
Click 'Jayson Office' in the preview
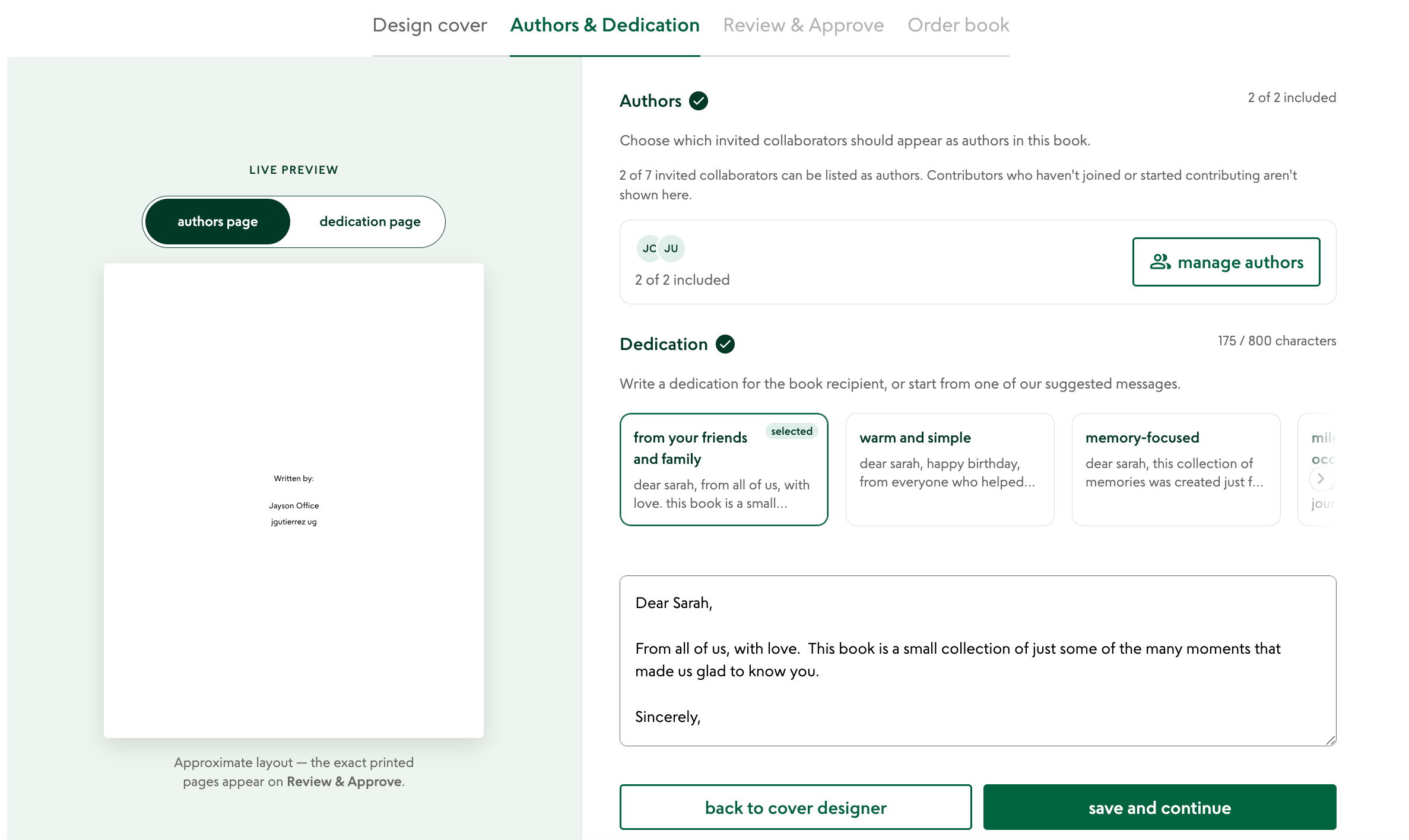(294, 505)
